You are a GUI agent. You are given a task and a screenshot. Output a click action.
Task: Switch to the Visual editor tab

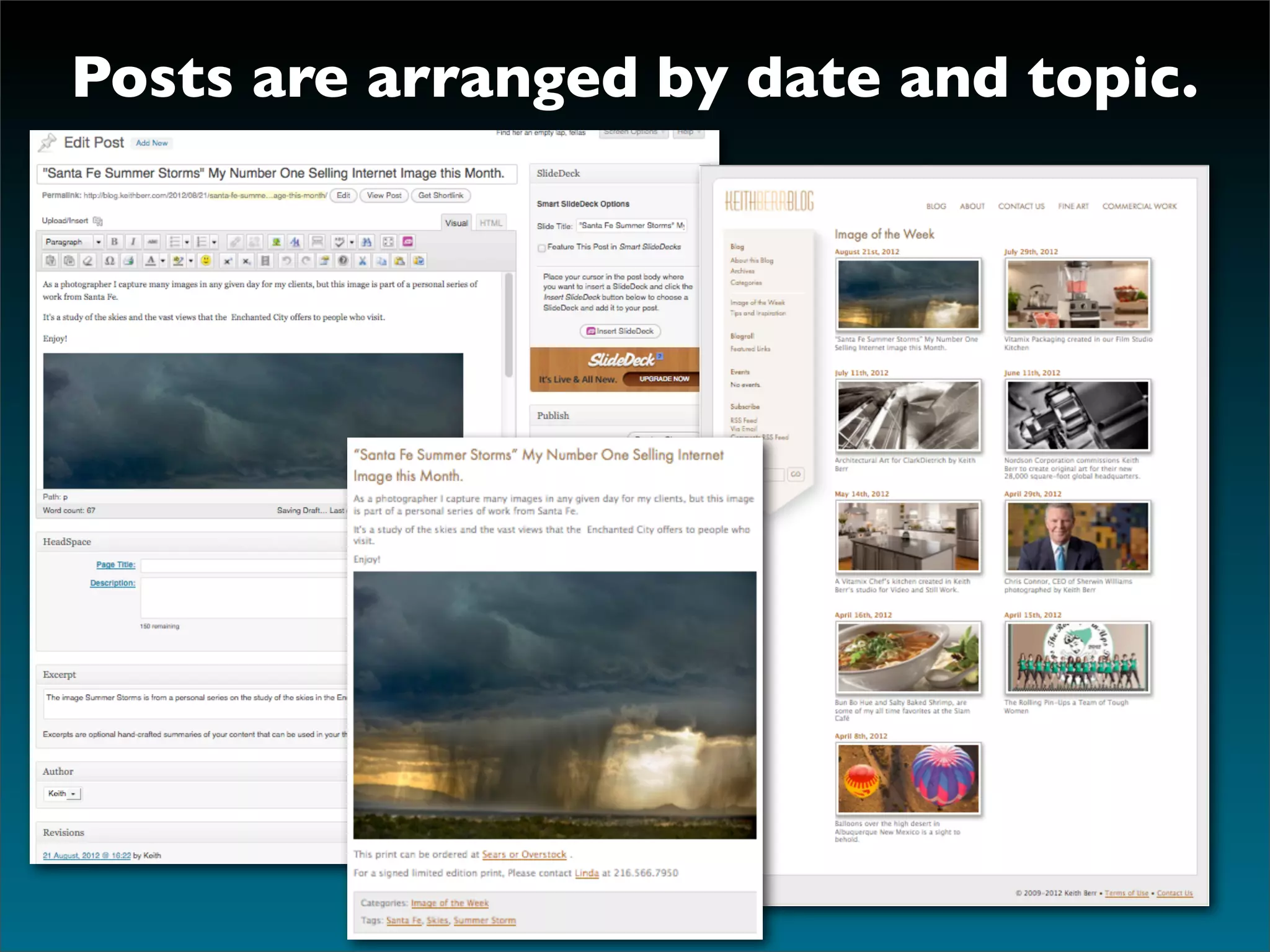coord(456,223)
